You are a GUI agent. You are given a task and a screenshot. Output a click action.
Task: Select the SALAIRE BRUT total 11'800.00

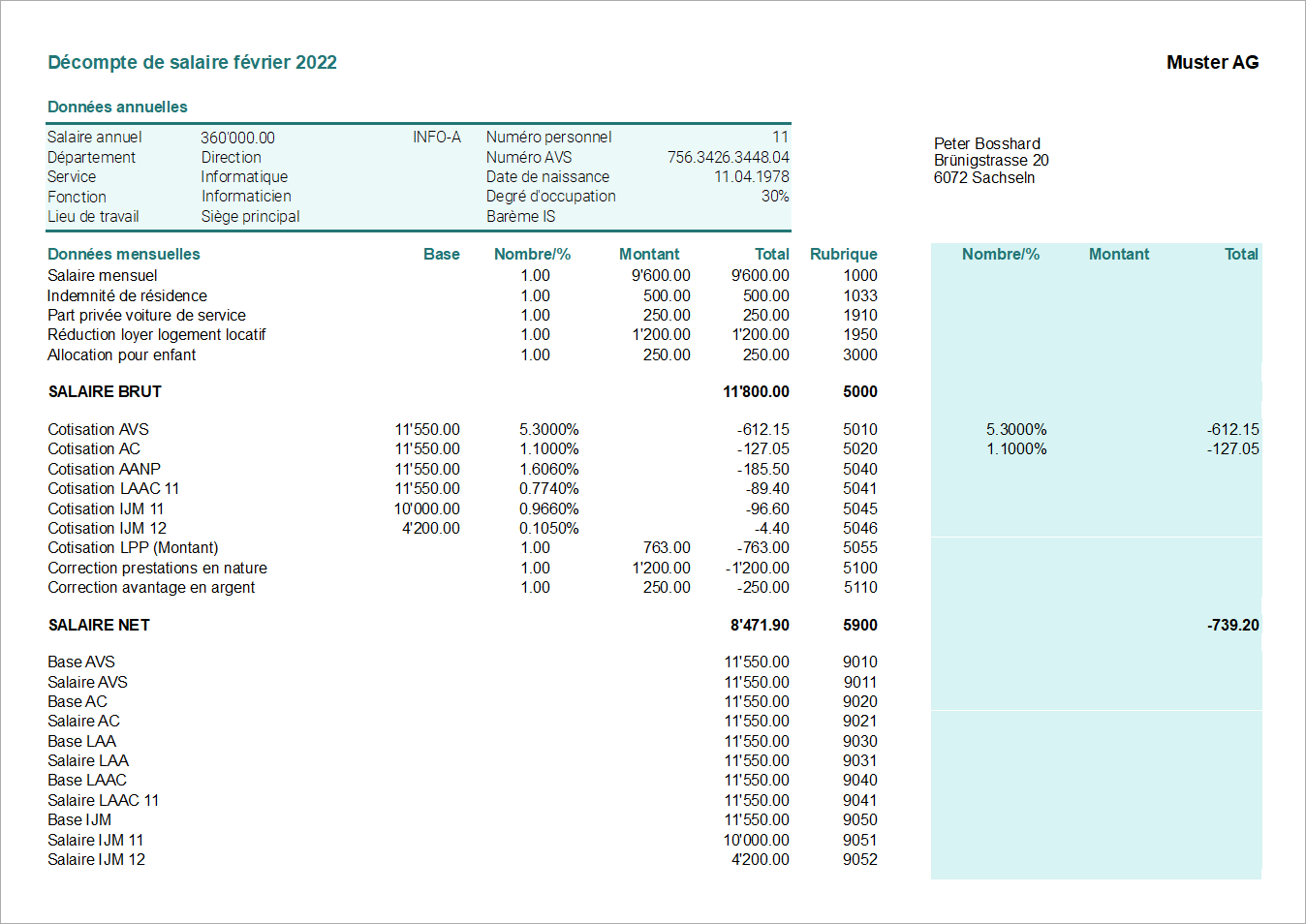tap(756, 392)
